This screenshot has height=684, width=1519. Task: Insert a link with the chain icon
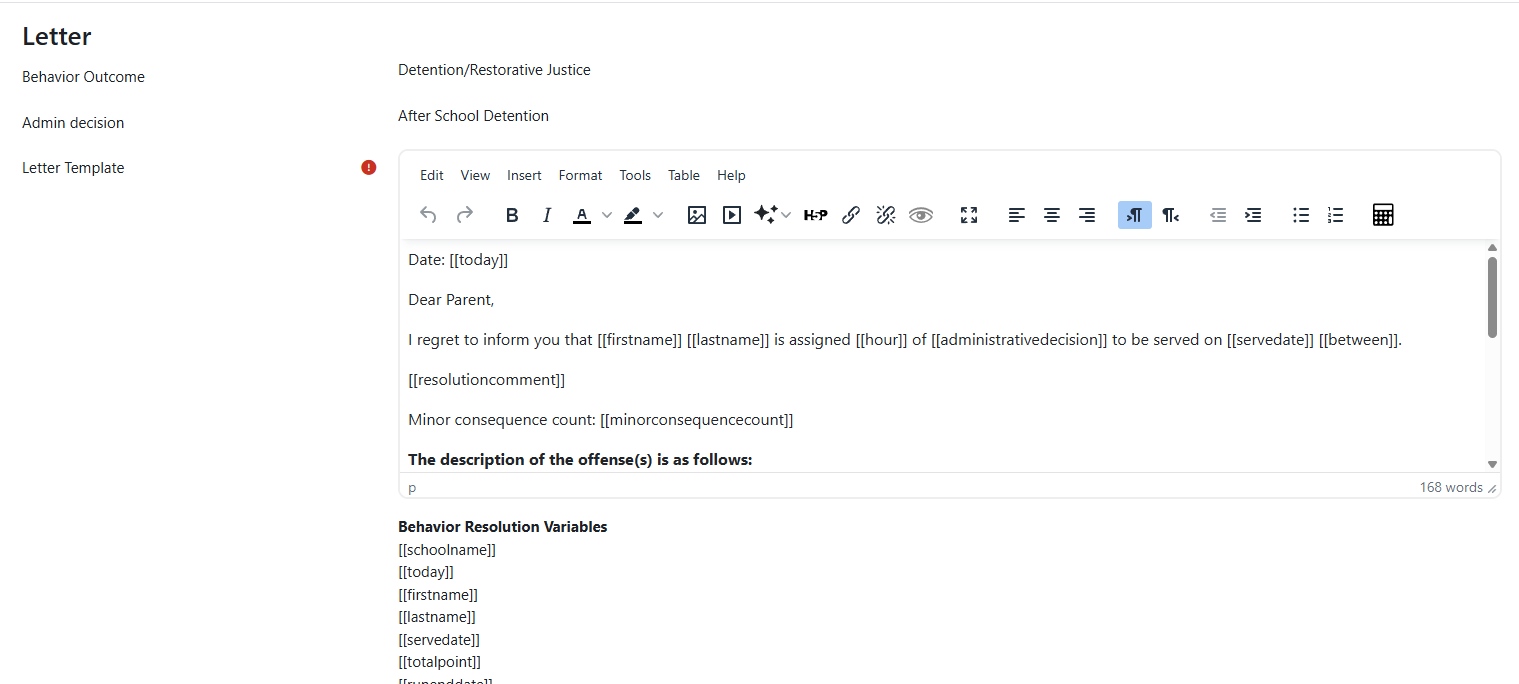pyautogui.click(x=851, y=215)
